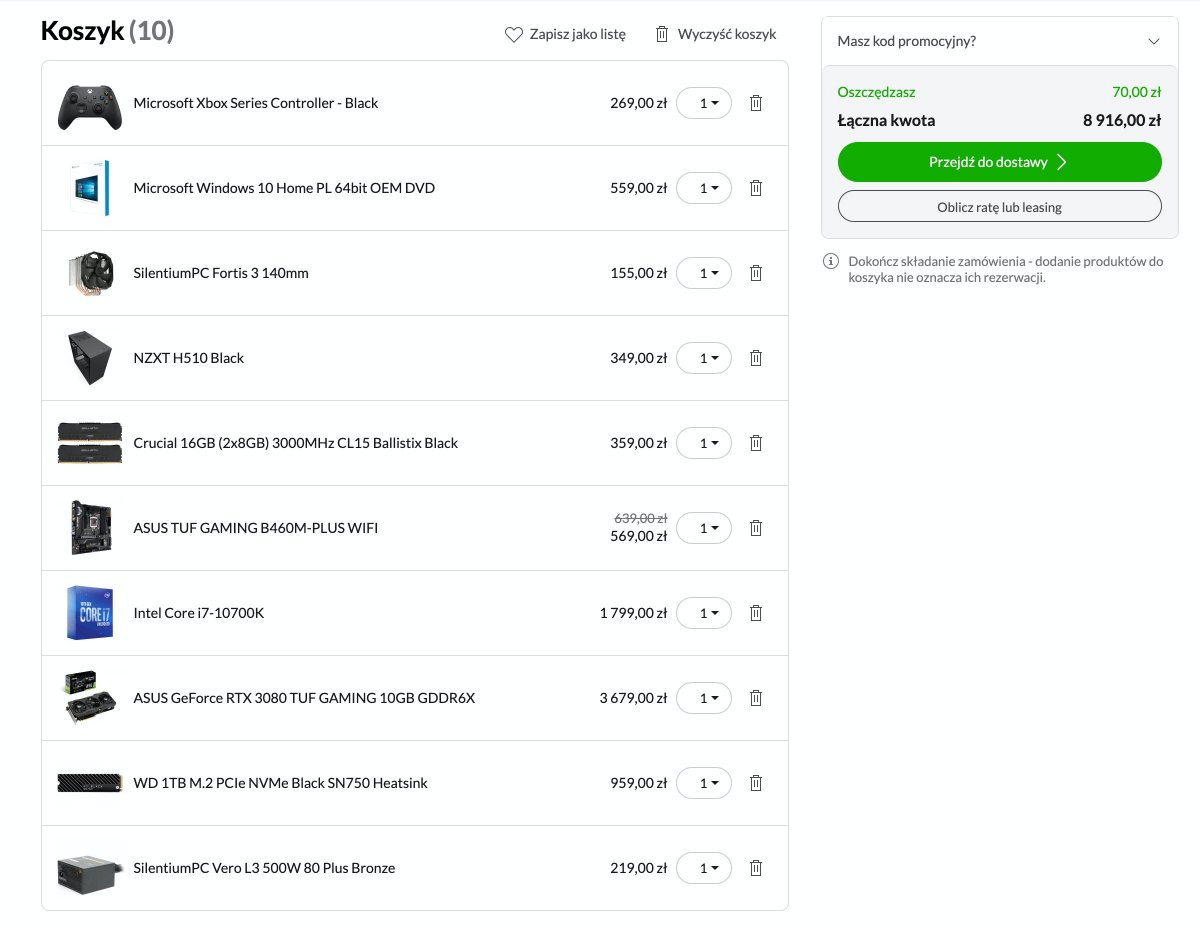The width and height of the screenshot is (1200, 930).
Task: Trash the Intel Core i7-10700K row
Action: click(756, 613)
